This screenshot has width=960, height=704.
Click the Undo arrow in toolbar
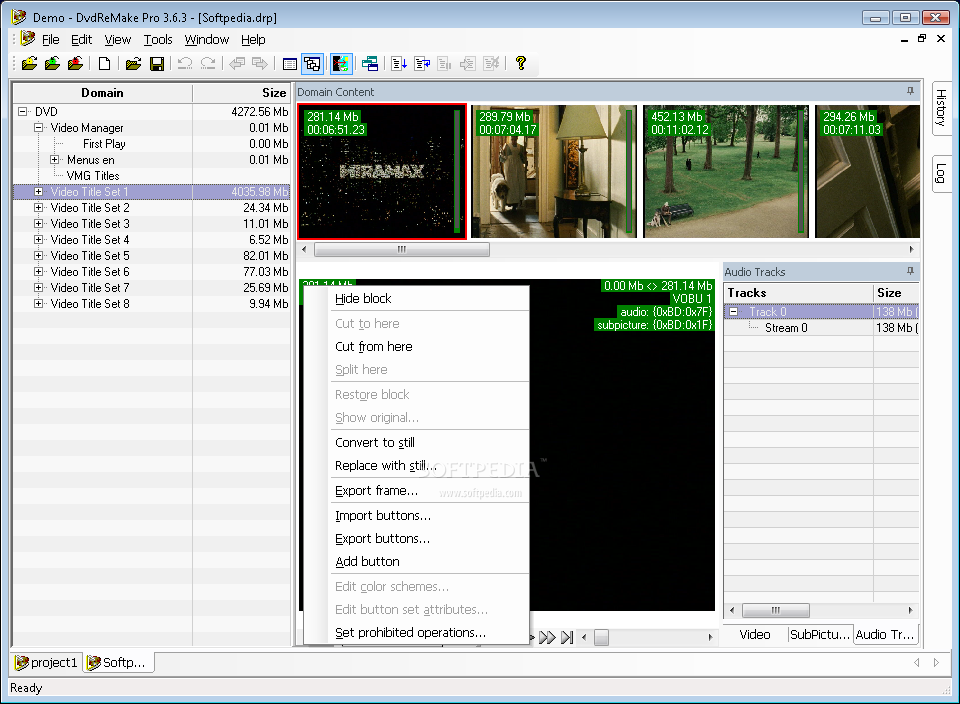tap(185, 63)
